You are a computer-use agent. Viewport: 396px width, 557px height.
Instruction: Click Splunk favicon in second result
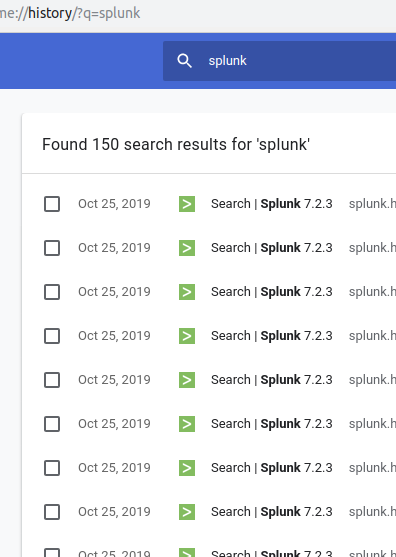187,248
